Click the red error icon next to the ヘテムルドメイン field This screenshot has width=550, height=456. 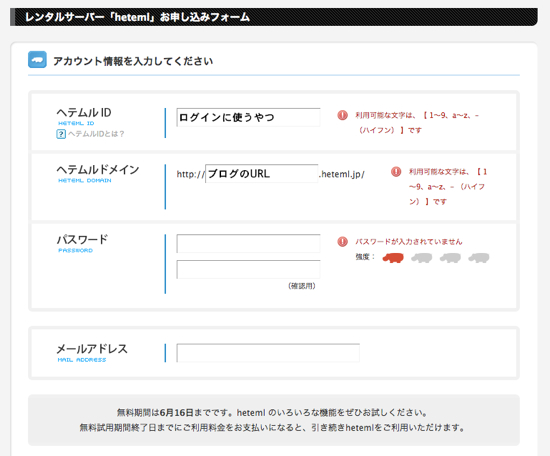(x=396, y=172)
